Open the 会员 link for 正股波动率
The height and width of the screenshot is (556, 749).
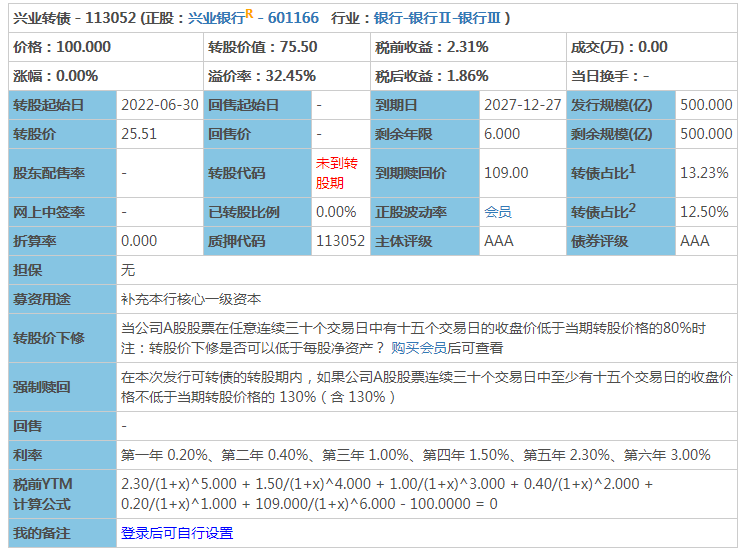click(498, 212)
